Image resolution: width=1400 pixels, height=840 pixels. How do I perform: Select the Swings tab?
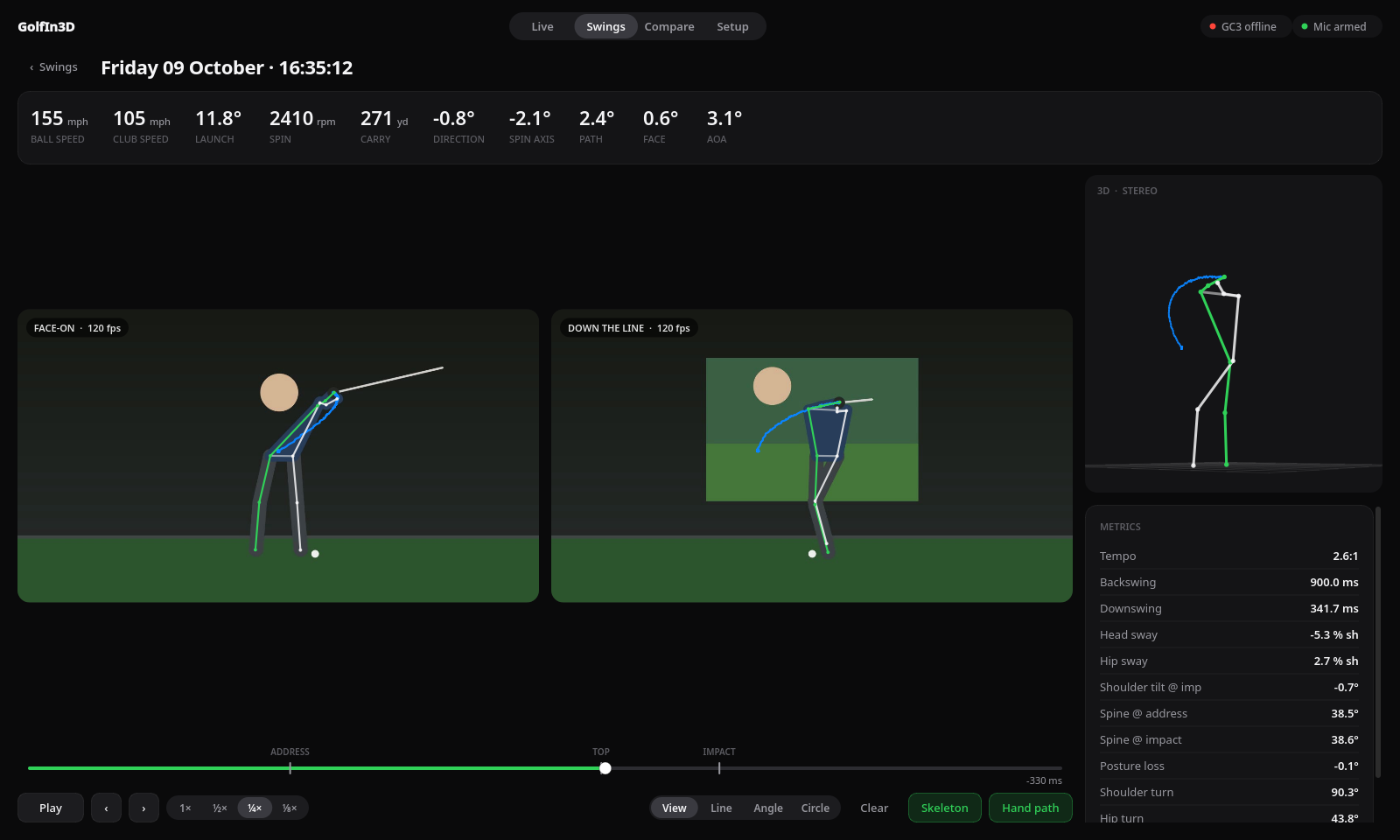click(x=605, y=26)
